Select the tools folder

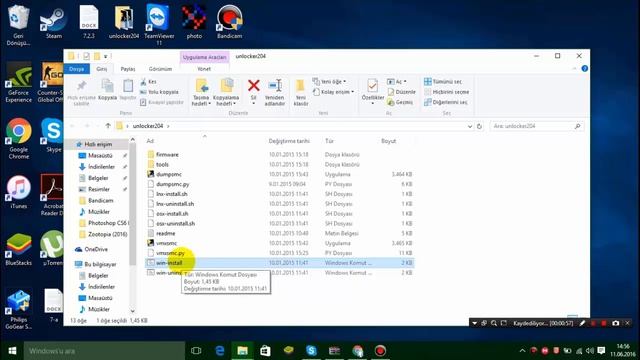pyautogui.click(x=162, y=164)
